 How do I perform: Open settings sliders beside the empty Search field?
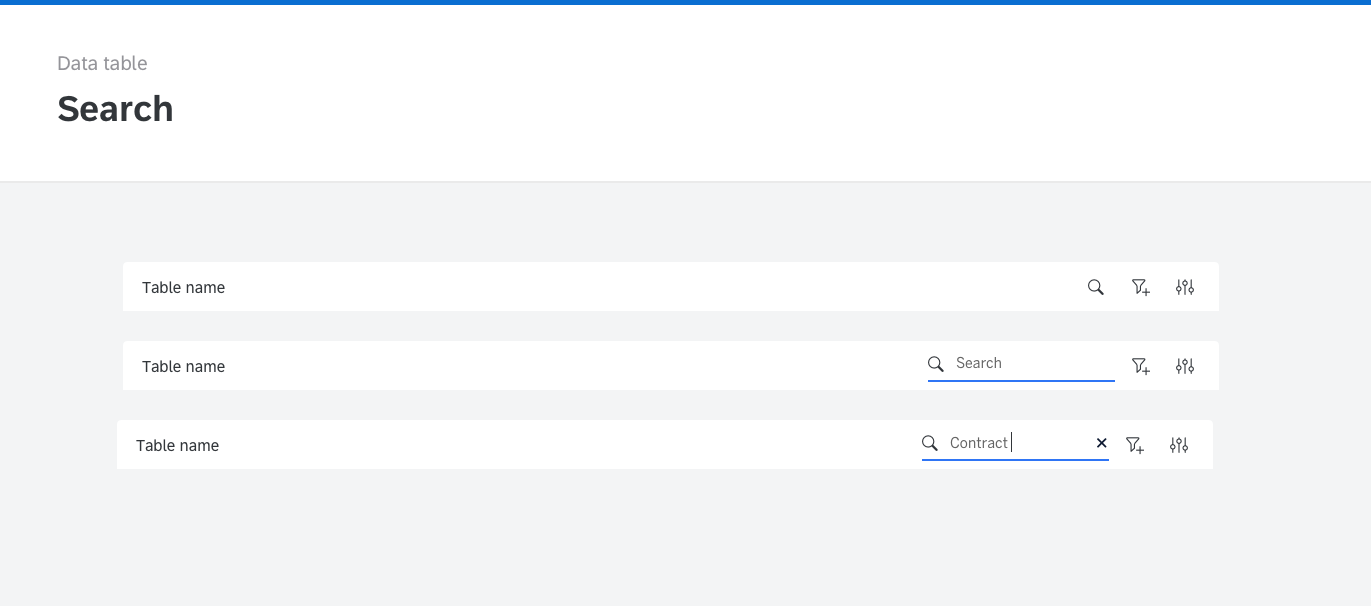point(1185,366)
